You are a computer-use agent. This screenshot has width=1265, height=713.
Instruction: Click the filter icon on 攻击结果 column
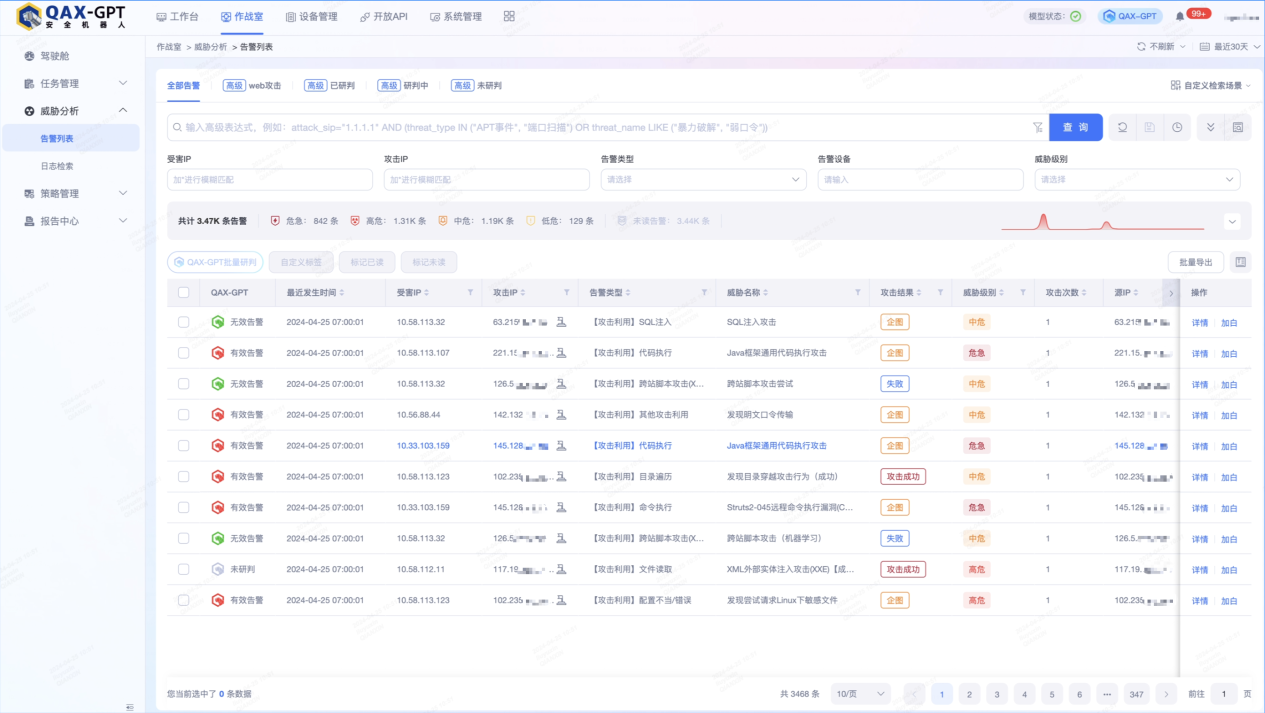pos(940,293)
